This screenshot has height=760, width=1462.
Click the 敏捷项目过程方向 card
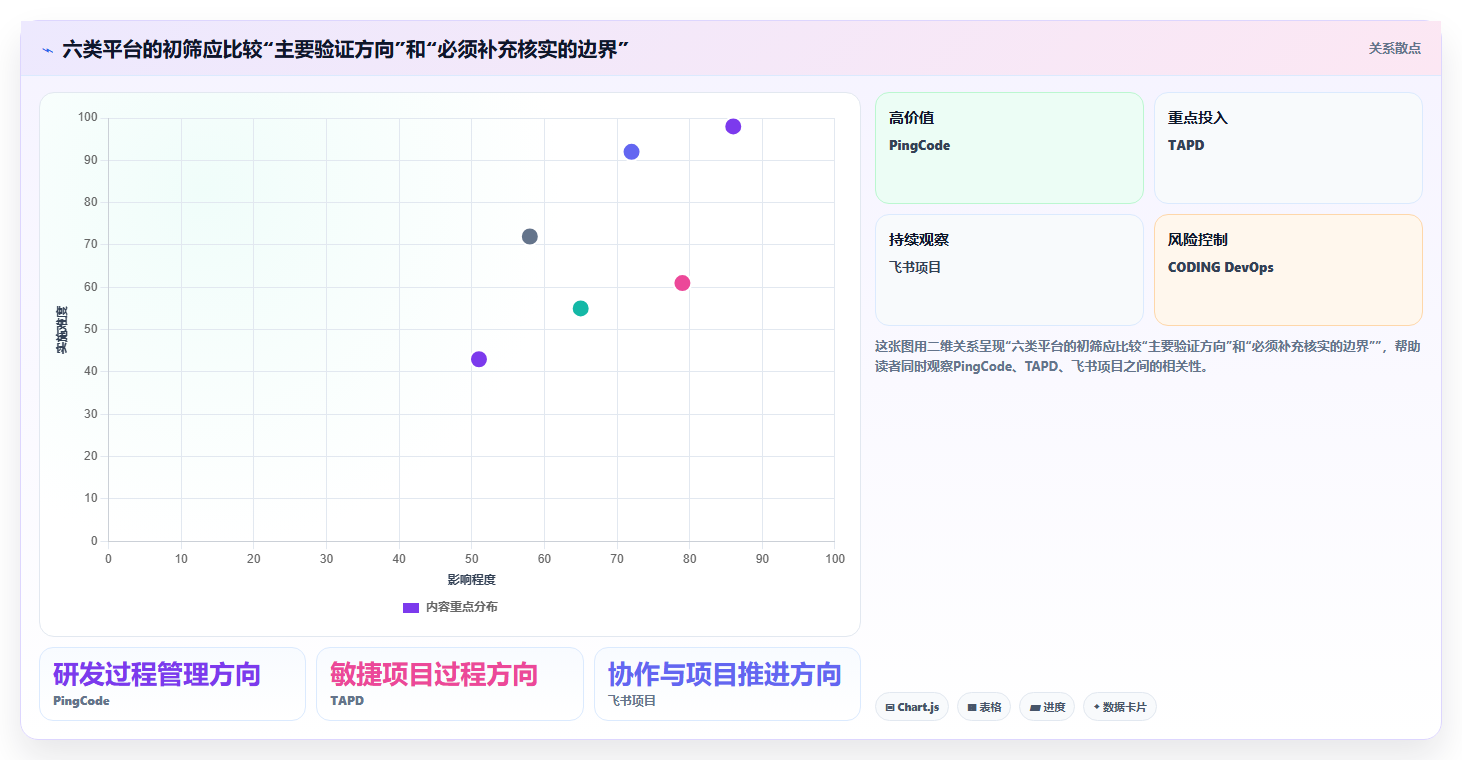(x=450, y=684)
